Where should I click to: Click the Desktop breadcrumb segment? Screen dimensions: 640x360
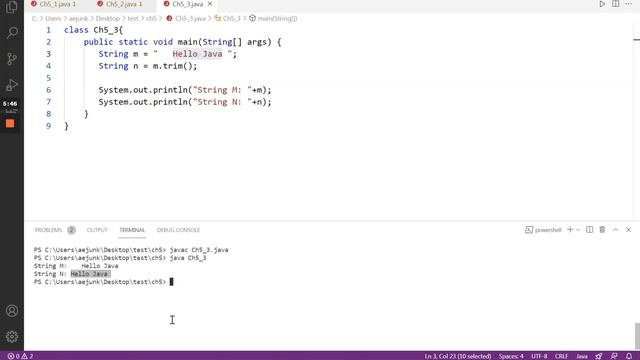108,18
